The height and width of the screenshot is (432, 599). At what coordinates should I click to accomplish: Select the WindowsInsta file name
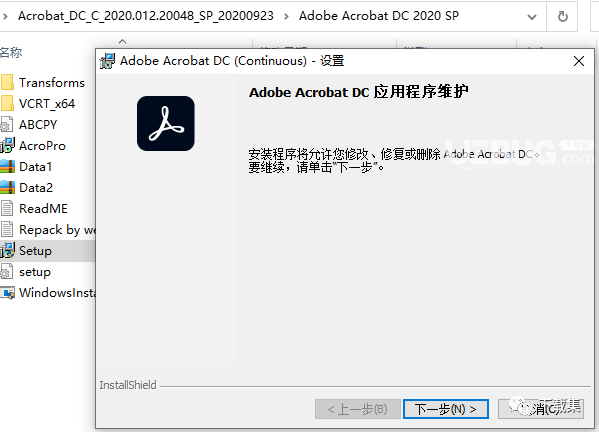pos(57,293)
